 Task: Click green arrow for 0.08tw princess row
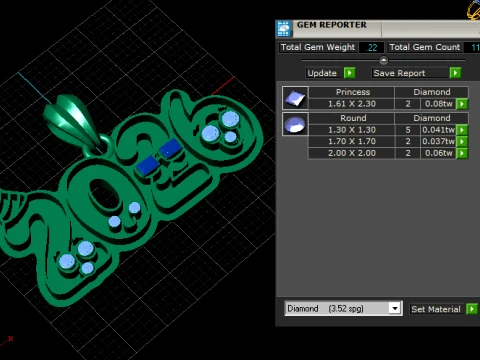coord(462,104)
